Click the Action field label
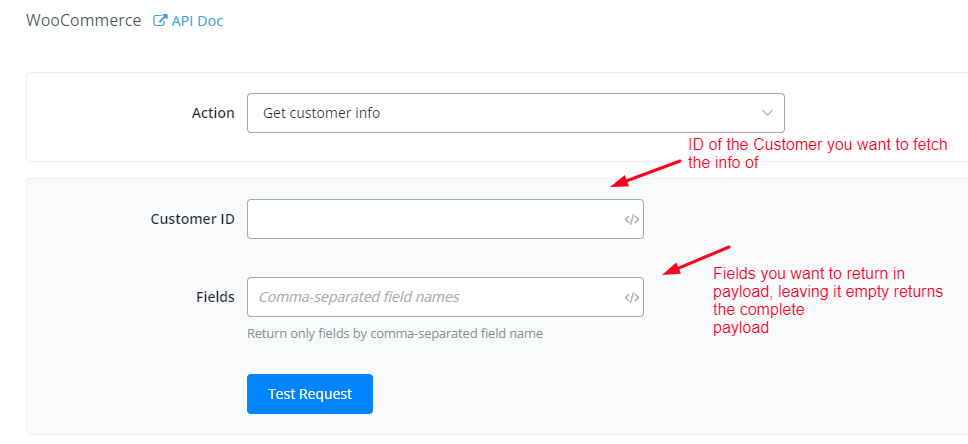The image size is (968, 444). (213, 113)
